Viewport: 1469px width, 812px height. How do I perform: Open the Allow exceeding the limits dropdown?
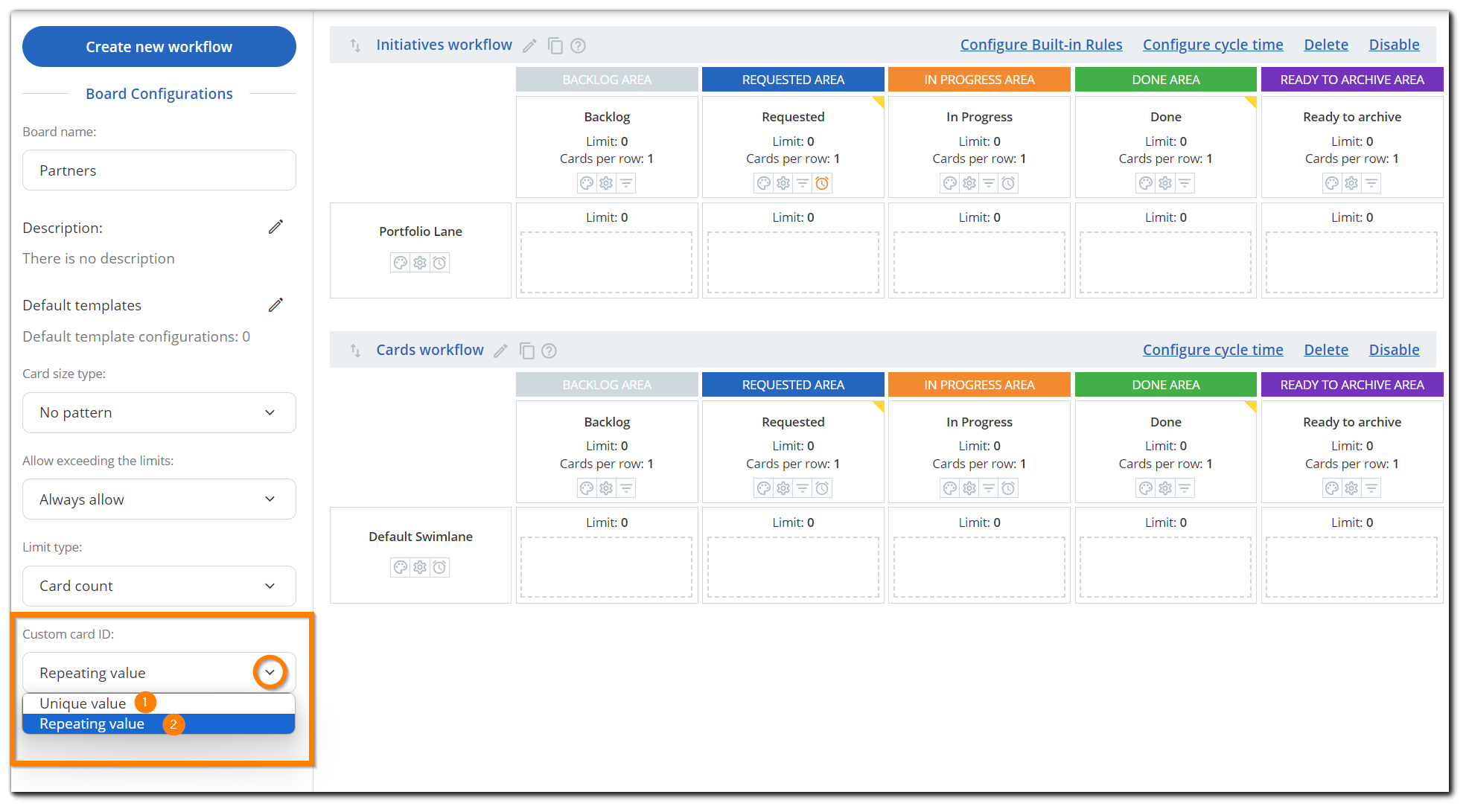[159, 499]
